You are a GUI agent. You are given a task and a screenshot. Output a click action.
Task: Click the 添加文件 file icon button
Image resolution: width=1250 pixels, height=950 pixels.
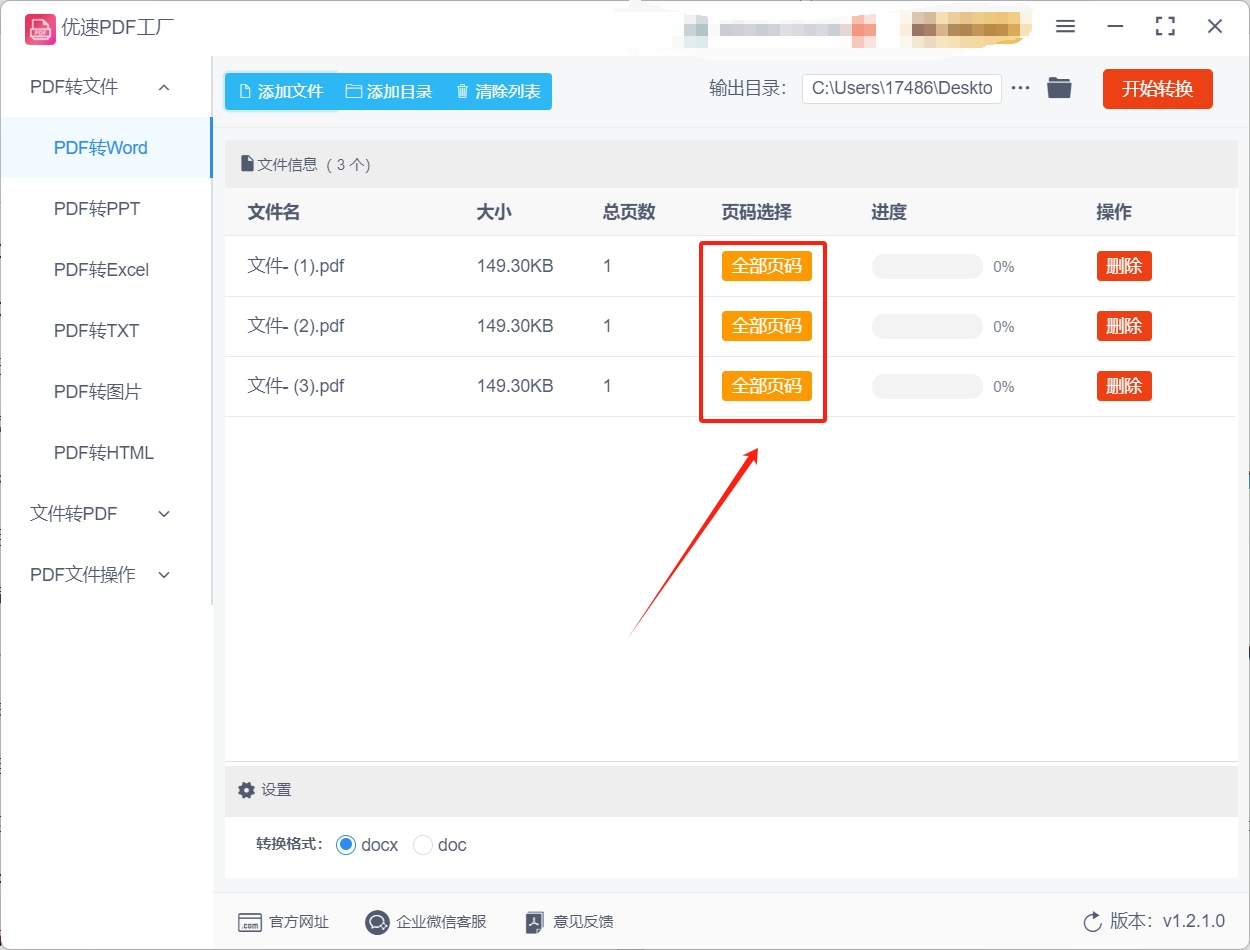click(243, 90)
